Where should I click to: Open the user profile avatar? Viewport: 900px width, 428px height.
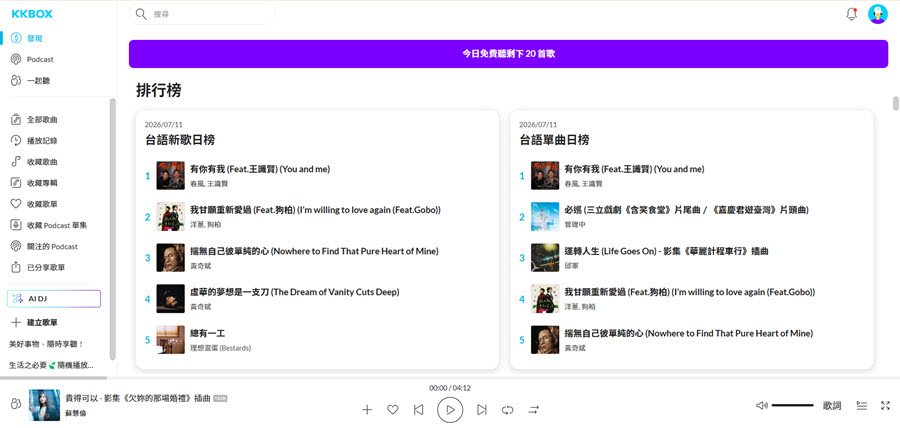pyautogui.click(x=878, y=14)
